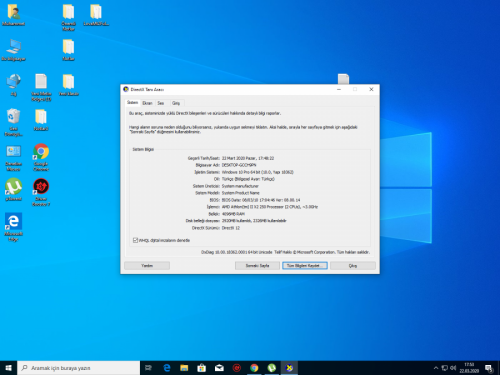Image resolution: width=500 pixels, height=375 pixels.
Task: Open File Explorer from taskbar
Action: coord(184,368)
